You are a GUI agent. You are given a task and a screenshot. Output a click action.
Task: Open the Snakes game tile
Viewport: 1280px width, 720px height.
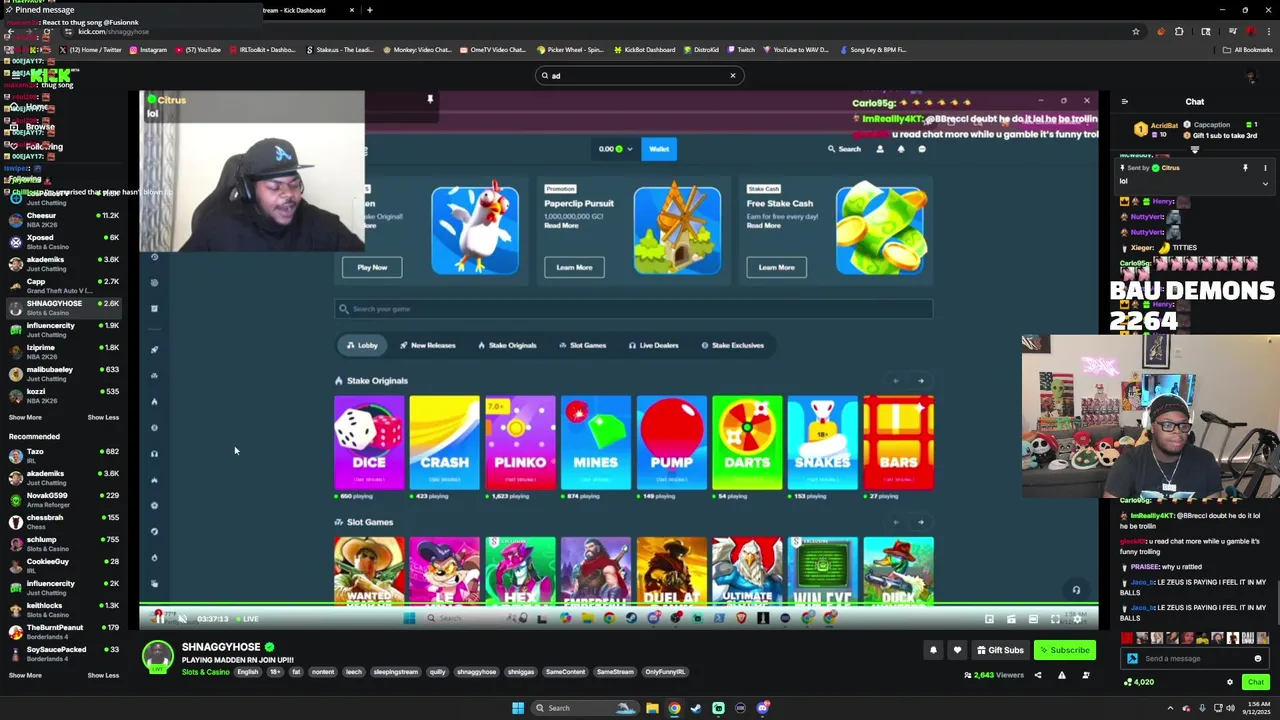tap(822, 442)
